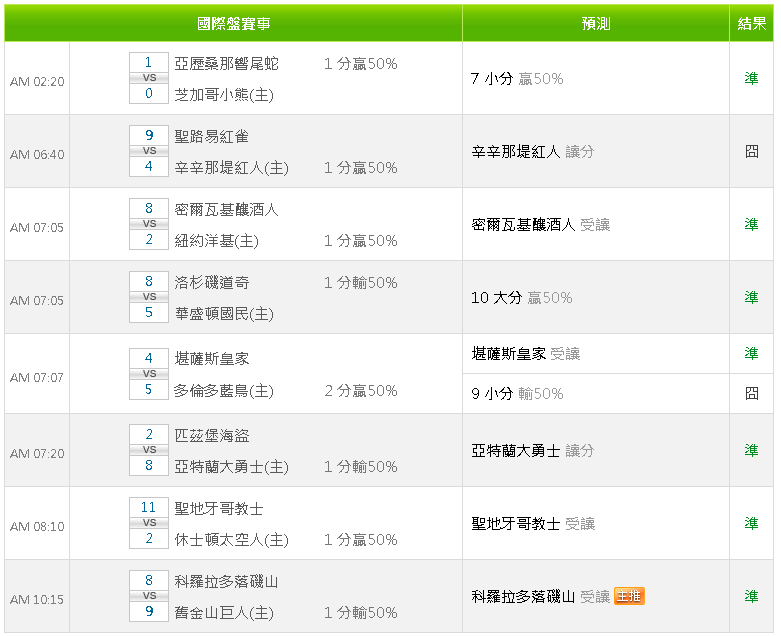The width and height of the screenshot is (781, 636).
Task: Click 1 分輸50% handicap for 亞特蘭大勇士
Action: [x=361, y=467]
